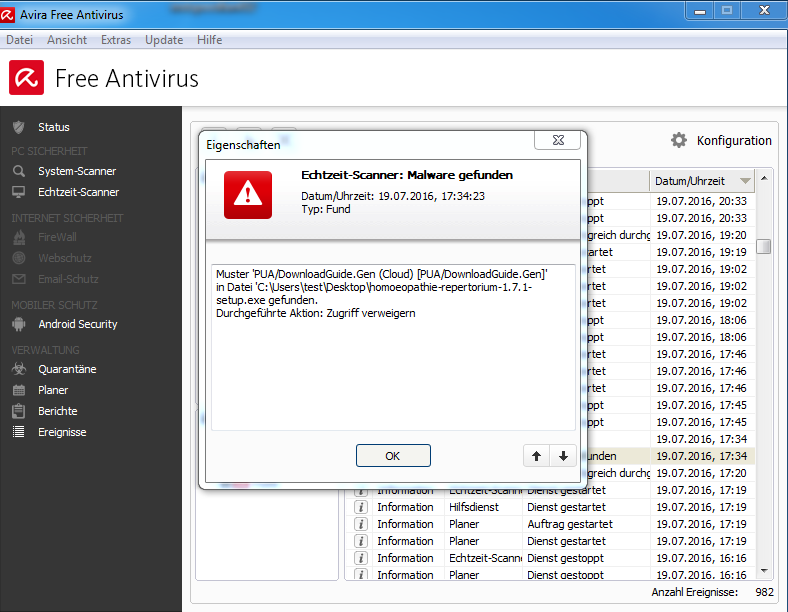Click the System-Scanner magnifier icon
This screenshot has height=612, width=788.
pyautogui.click(x=19, y=171)
